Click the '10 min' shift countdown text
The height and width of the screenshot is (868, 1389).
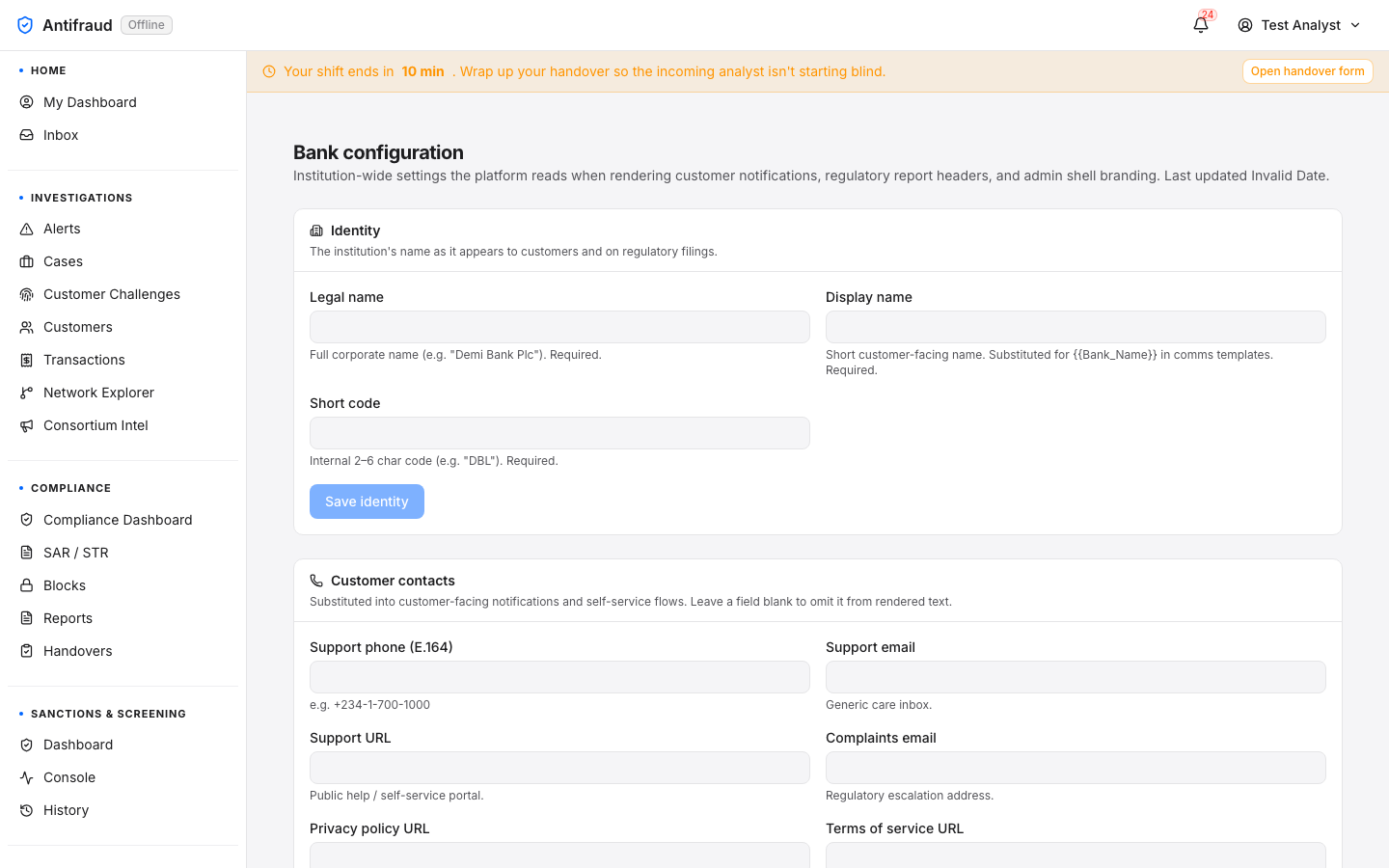[423, 71]
